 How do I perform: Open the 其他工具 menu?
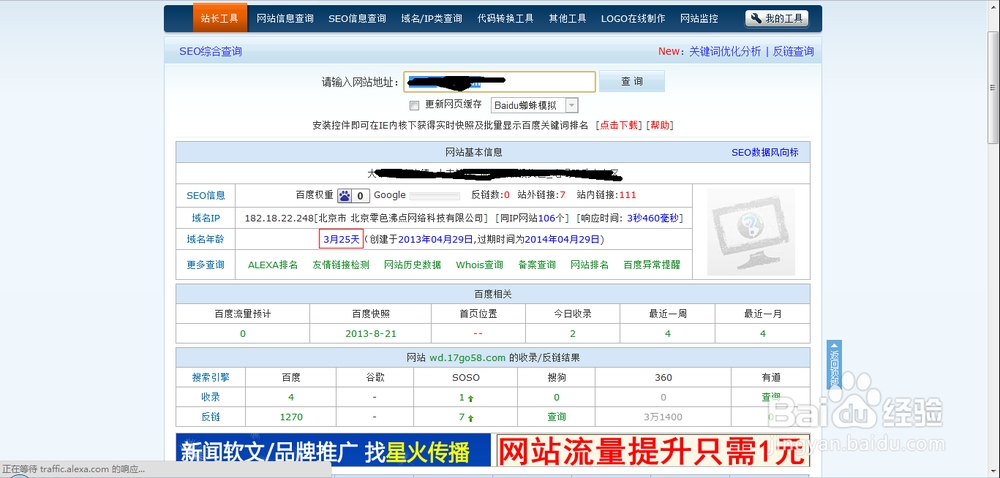tap(568, 18)
